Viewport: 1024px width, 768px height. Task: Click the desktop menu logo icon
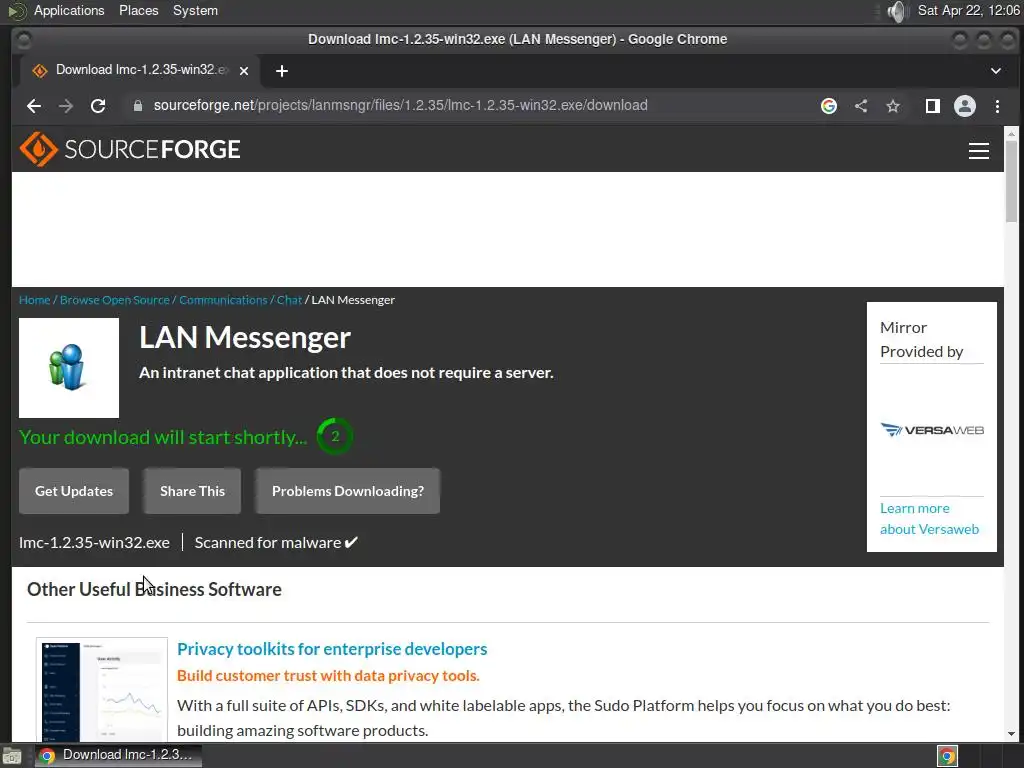point(16,11)
